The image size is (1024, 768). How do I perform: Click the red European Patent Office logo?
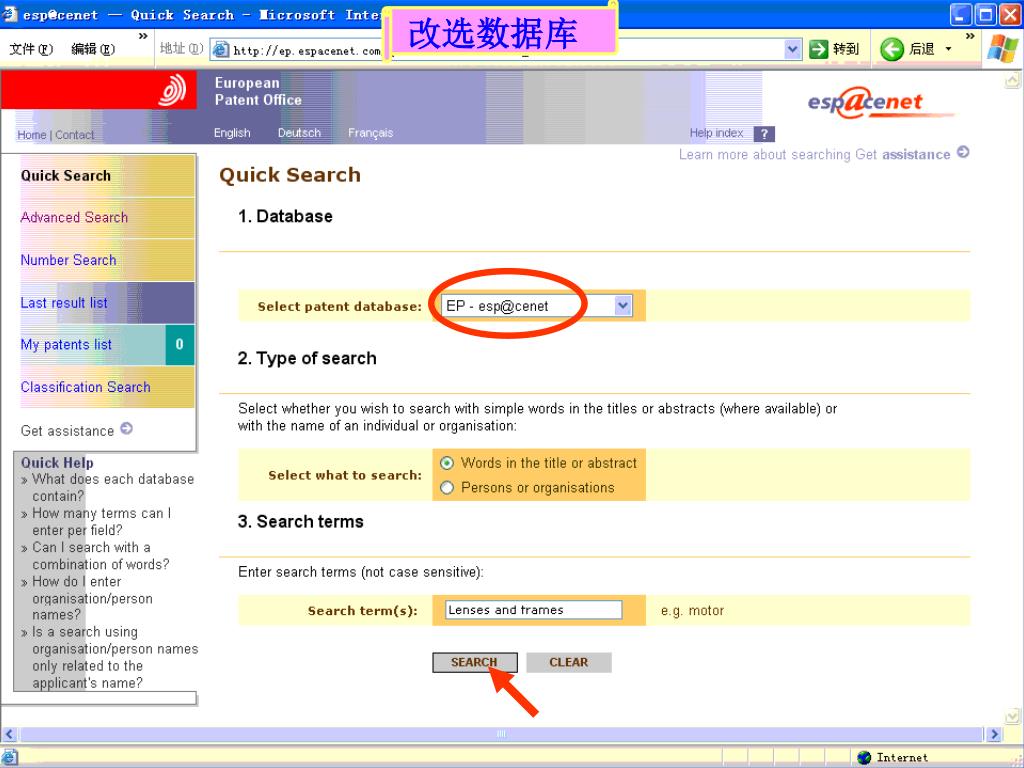coord(99,90)
